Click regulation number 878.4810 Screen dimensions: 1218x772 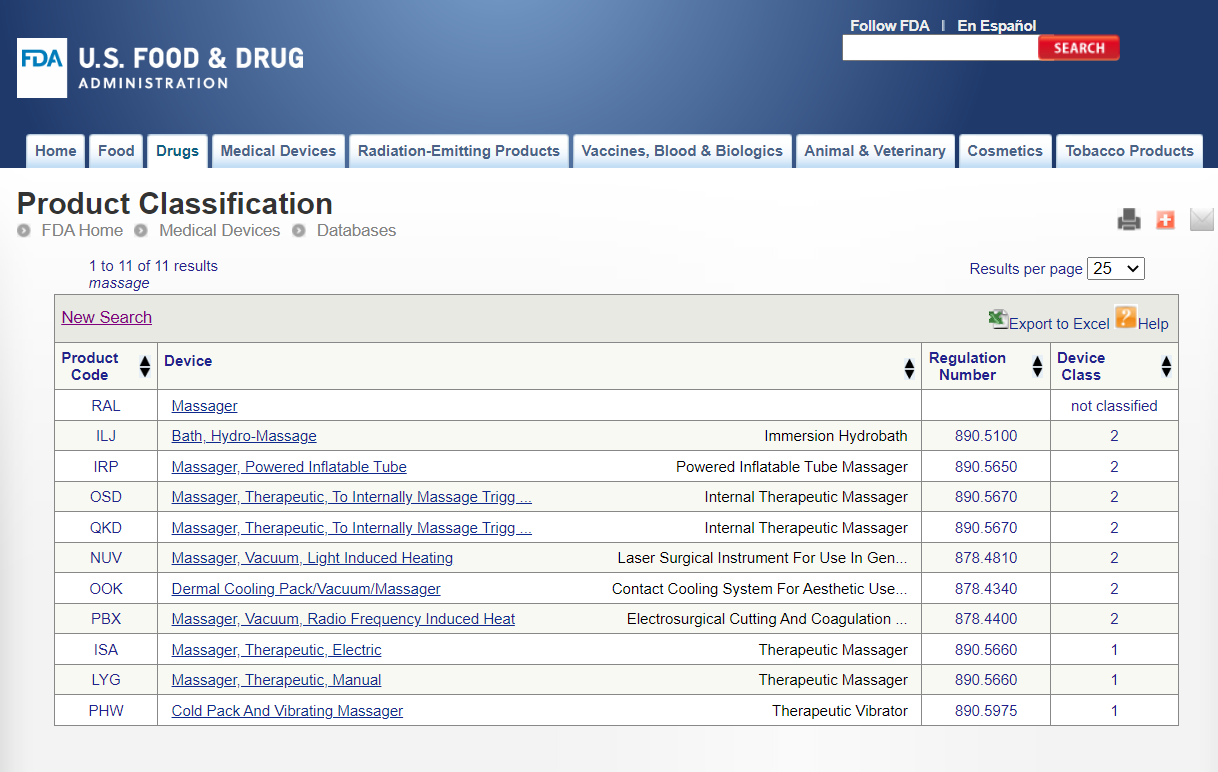point(986,558)
